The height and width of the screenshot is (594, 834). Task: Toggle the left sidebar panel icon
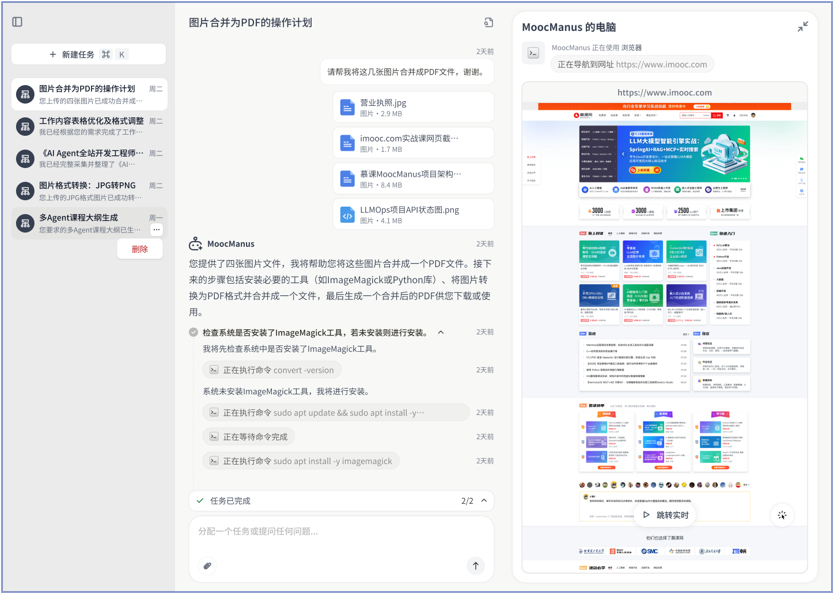[x=17, y=22]
